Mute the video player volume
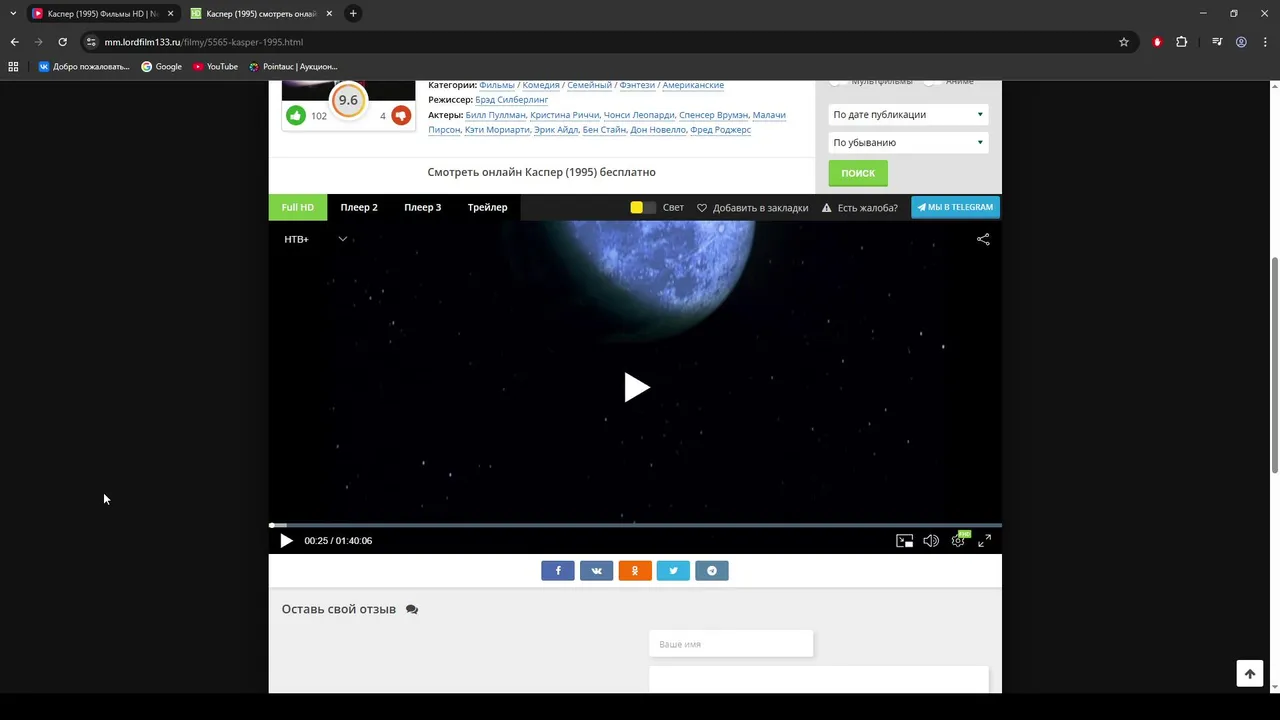 point(931,541)
